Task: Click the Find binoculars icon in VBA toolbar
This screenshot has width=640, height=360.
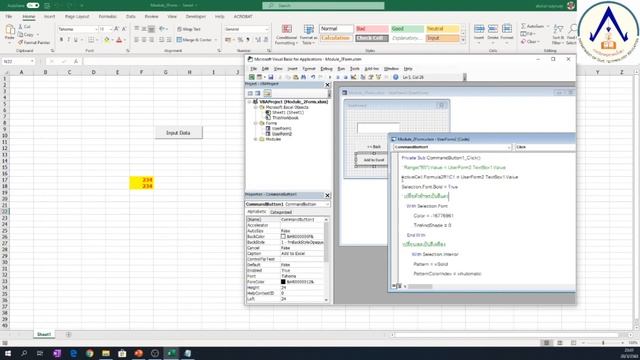Action: (303, 77)
